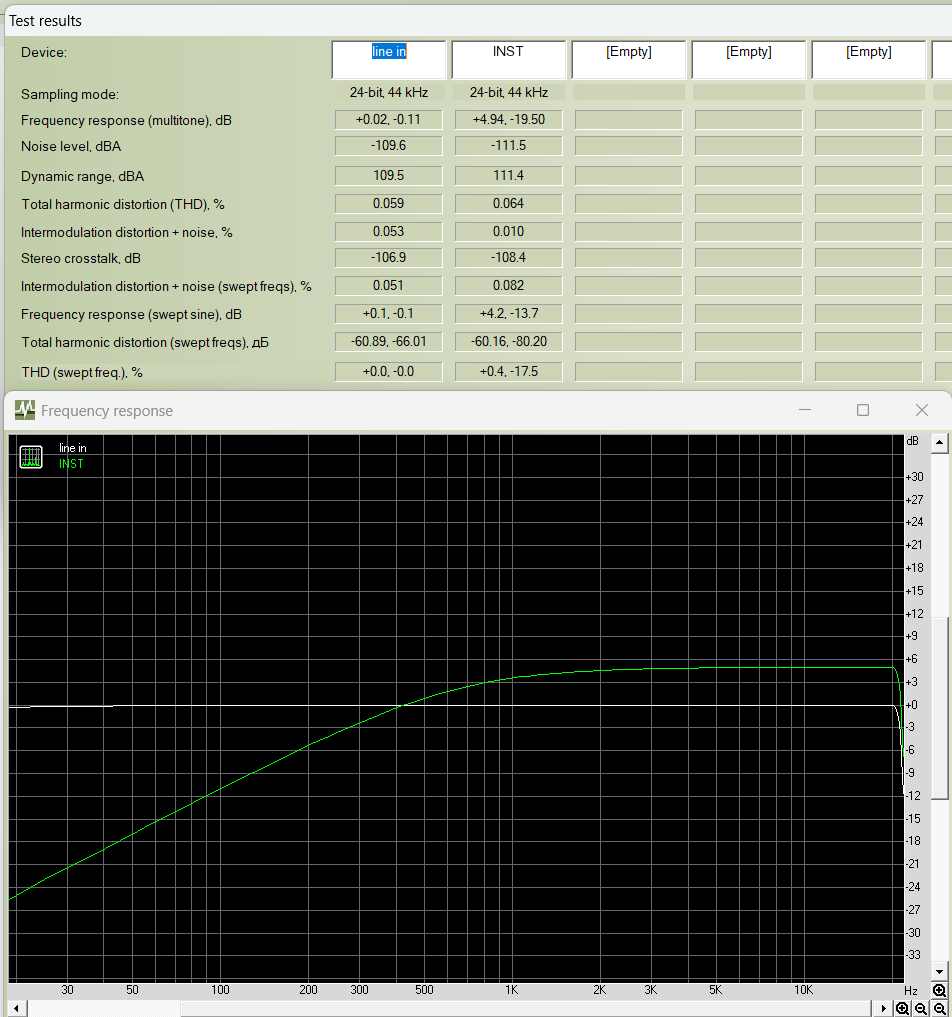Click the 'Dynamic range, dBA' row label
952x1017 pixels.
point(82,176)
